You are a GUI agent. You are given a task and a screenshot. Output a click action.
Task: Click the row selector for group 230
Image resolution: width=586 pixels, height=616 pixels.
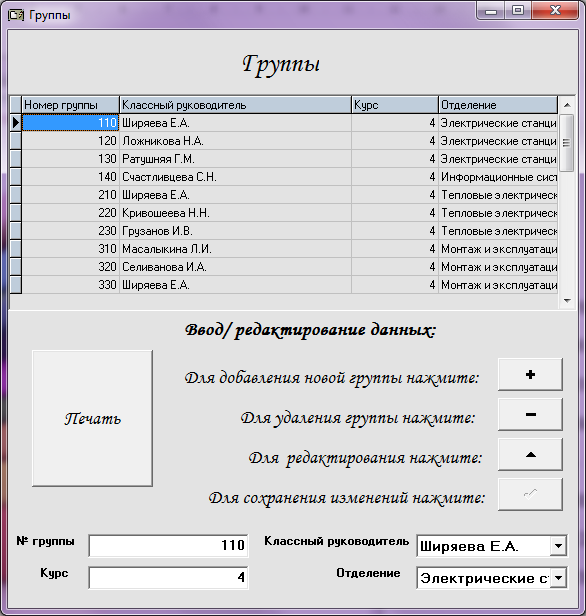pyautogui.click(x=15, y=231)
